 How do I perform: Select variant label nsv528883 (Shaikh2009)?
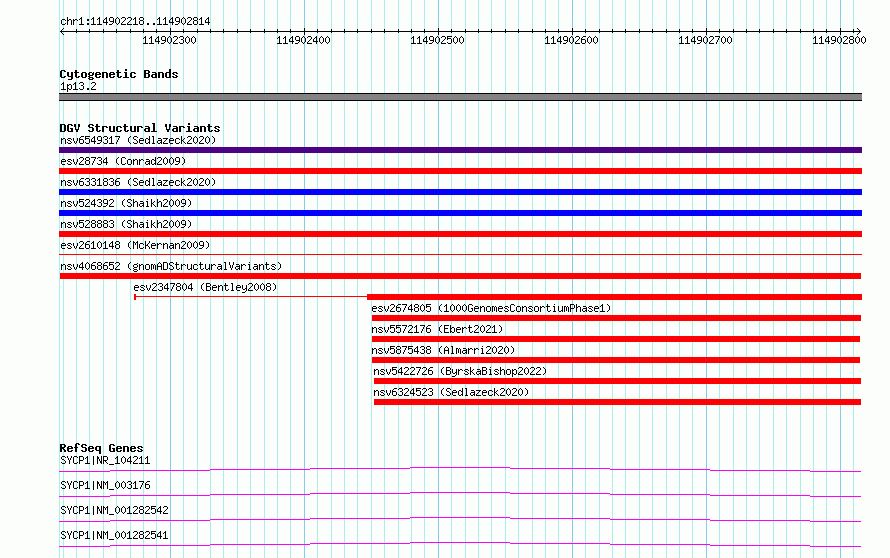(x=126, y=224)
